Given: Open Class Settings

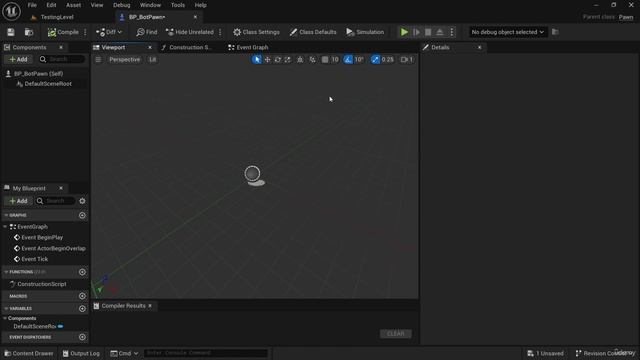Looking at the screenshot, I should 256,32.
